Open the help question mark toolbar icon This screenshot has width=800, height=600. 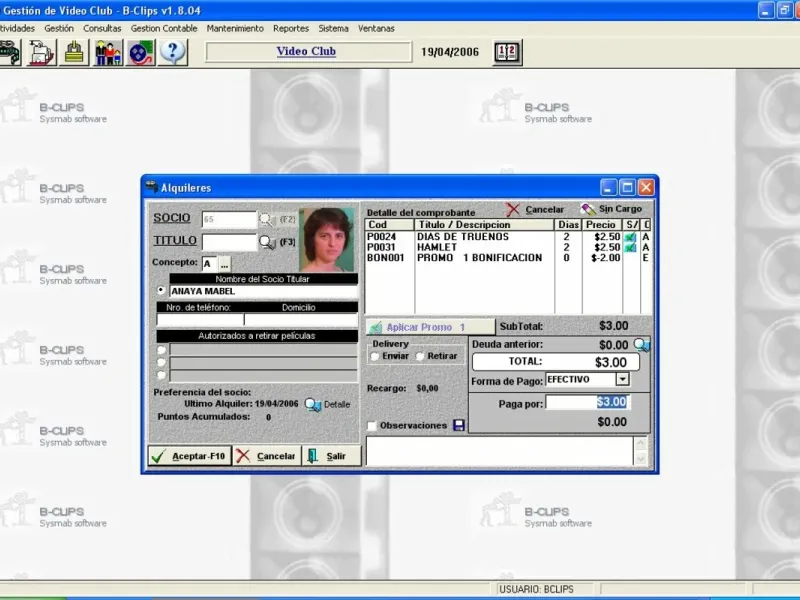pos(173,52)
